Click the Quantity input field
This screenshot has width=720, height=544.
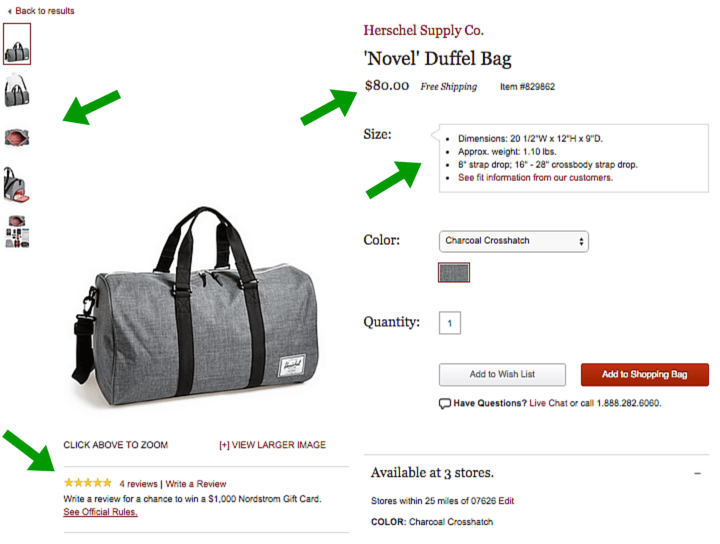450,323
